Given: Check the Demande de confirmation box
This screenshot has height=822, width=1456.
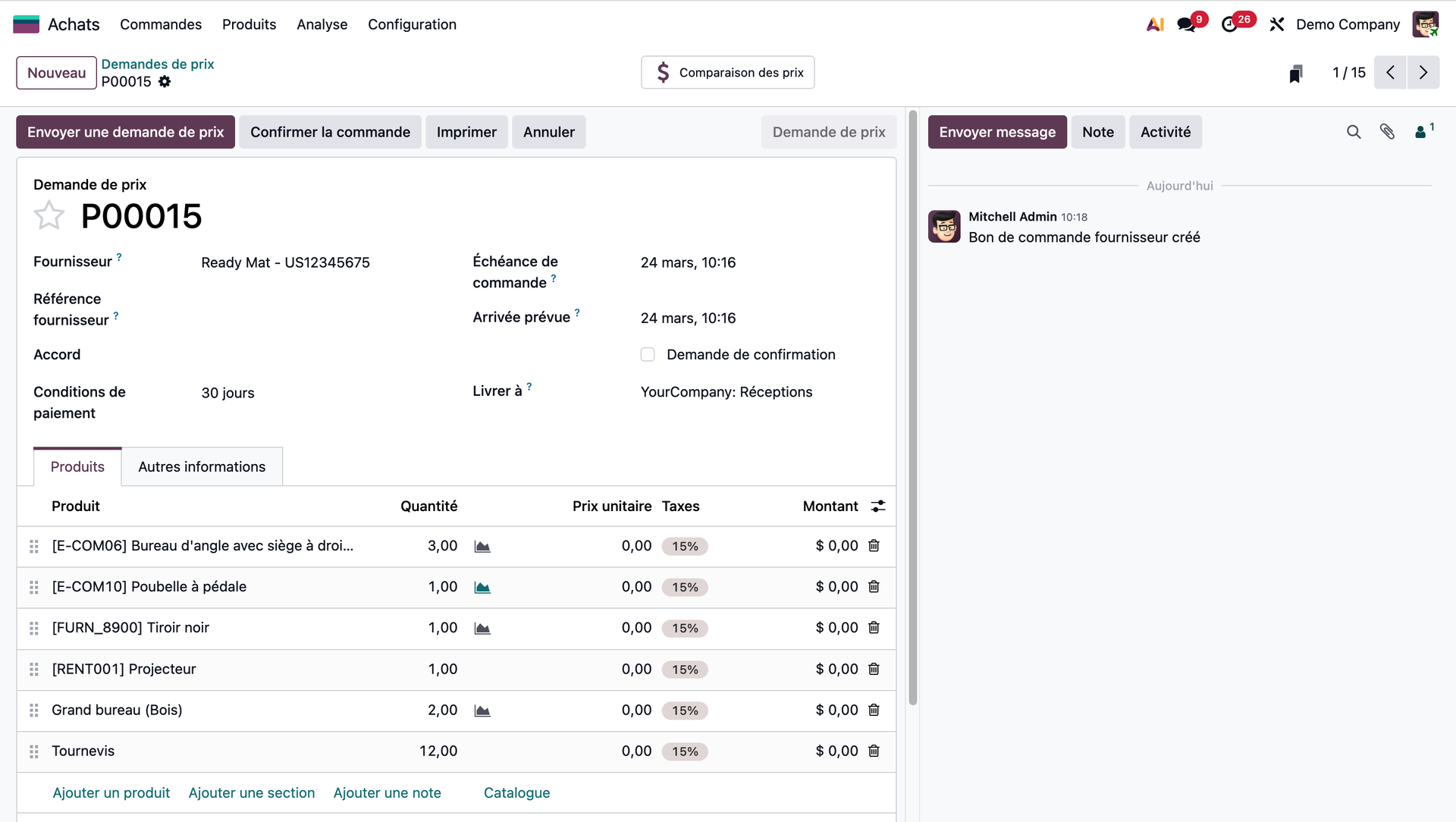Looking at the screenshot, I should 648,355.
